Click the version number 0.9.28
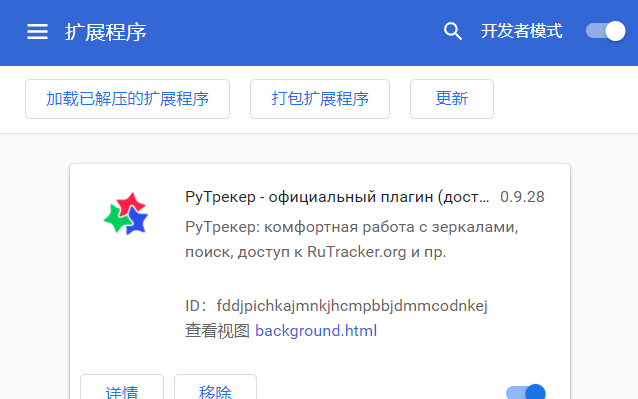This screenshot has height=399, width=638. tap(522, 197)
